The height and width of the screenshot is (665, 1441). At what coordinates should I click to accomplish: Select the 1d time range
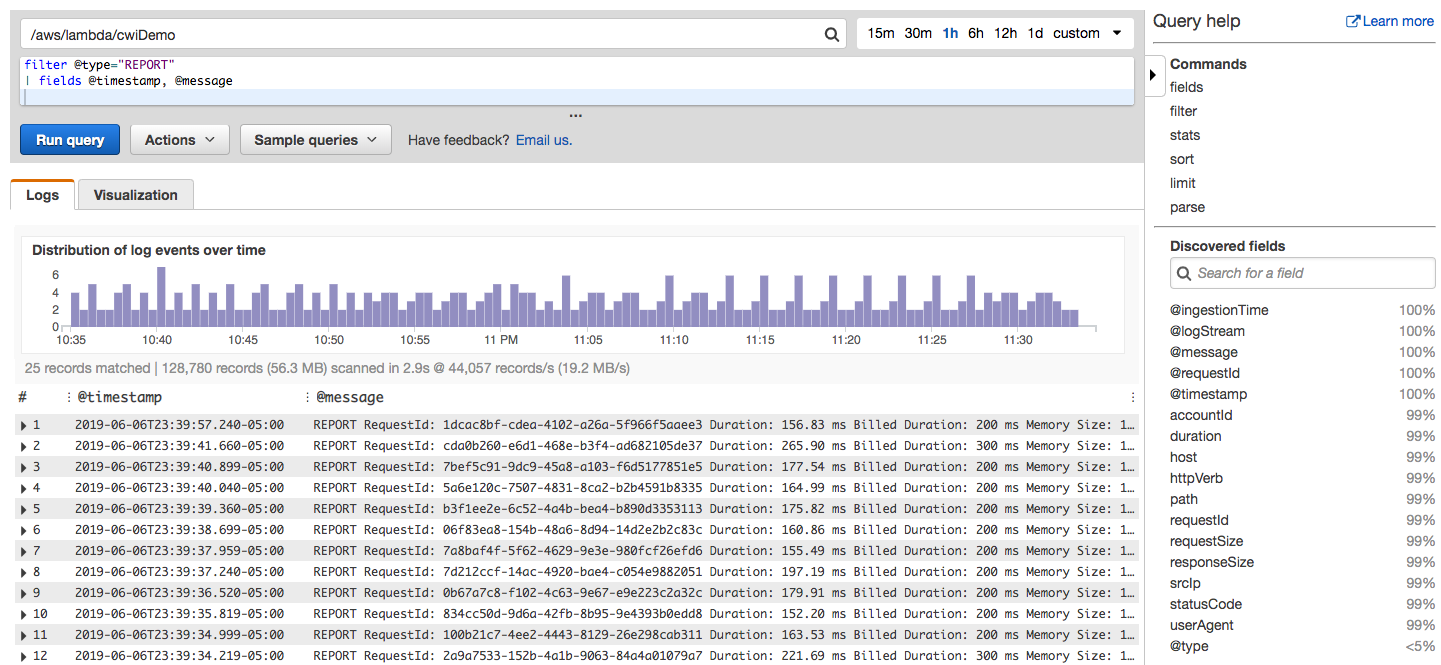pos(1035,33)
